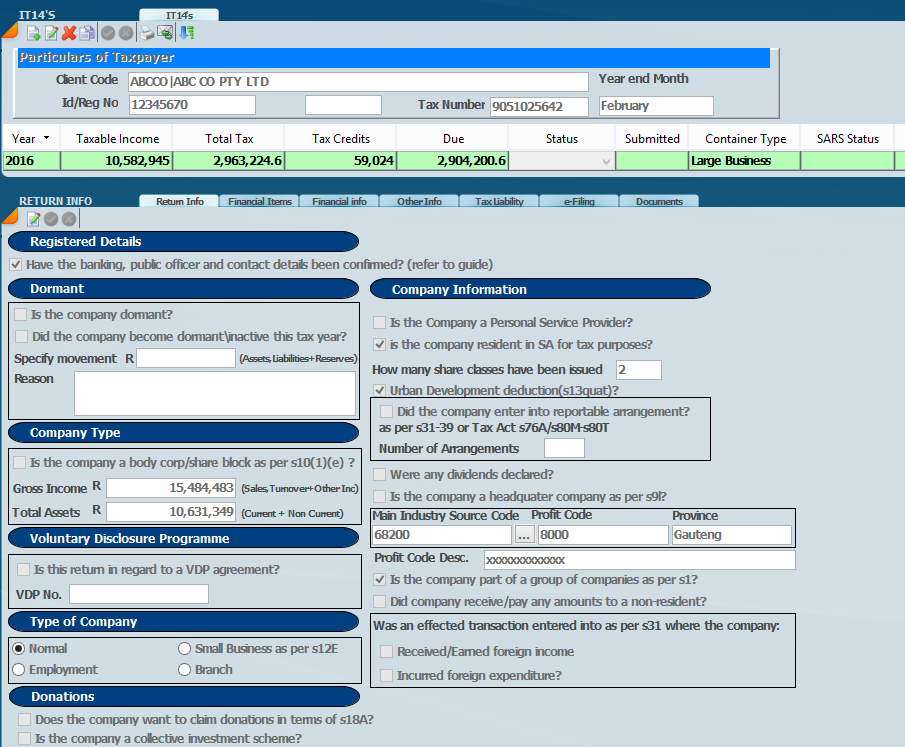Click the Taxable Income column header
This screenshot has height=747, width=905.
point(118,139)
